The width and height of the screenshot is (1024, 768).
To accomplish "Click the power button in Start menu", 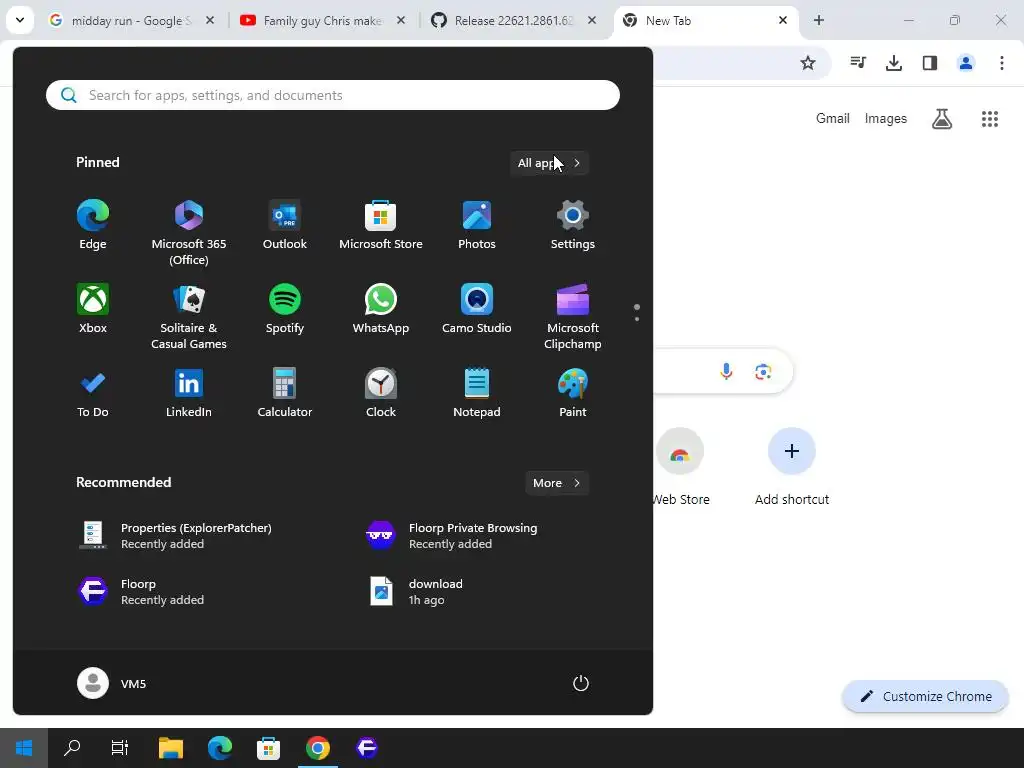I will (581, 683).
